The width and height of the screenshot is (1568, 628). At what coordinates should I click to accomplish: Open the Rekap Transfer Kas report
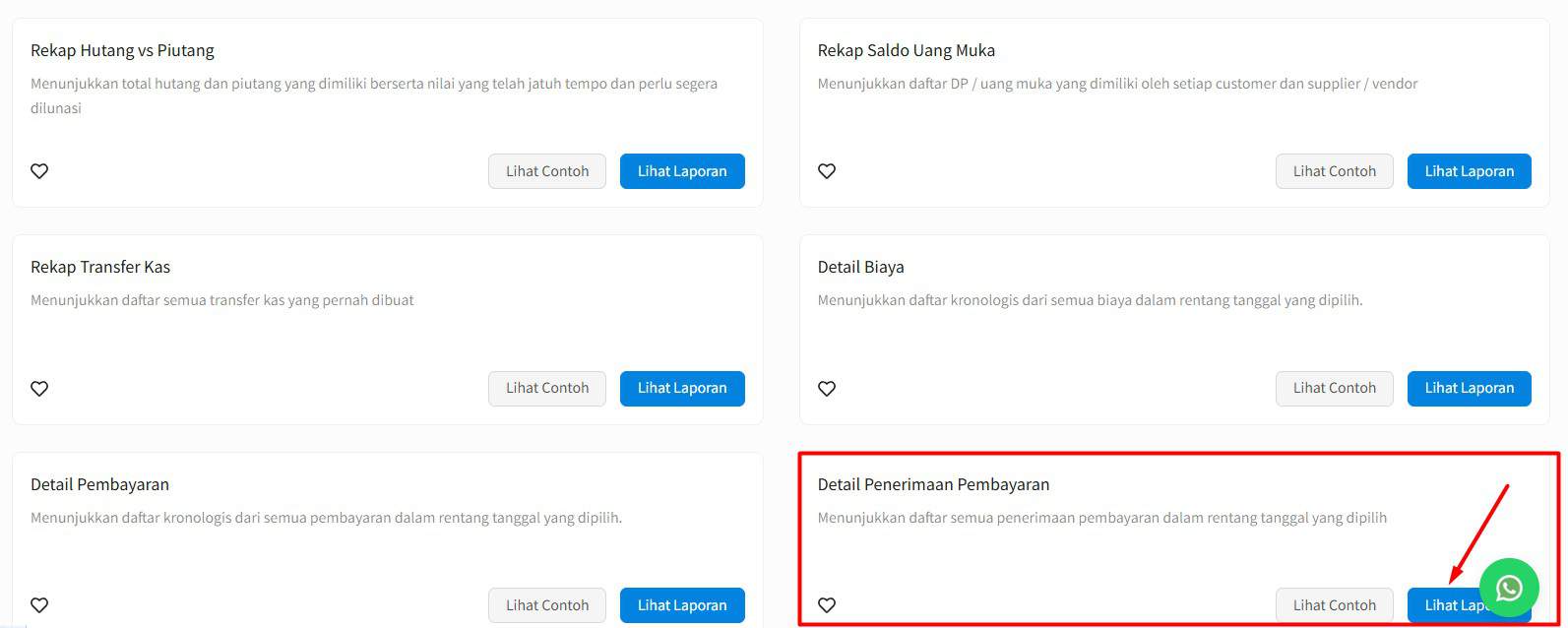coord(682,388)
